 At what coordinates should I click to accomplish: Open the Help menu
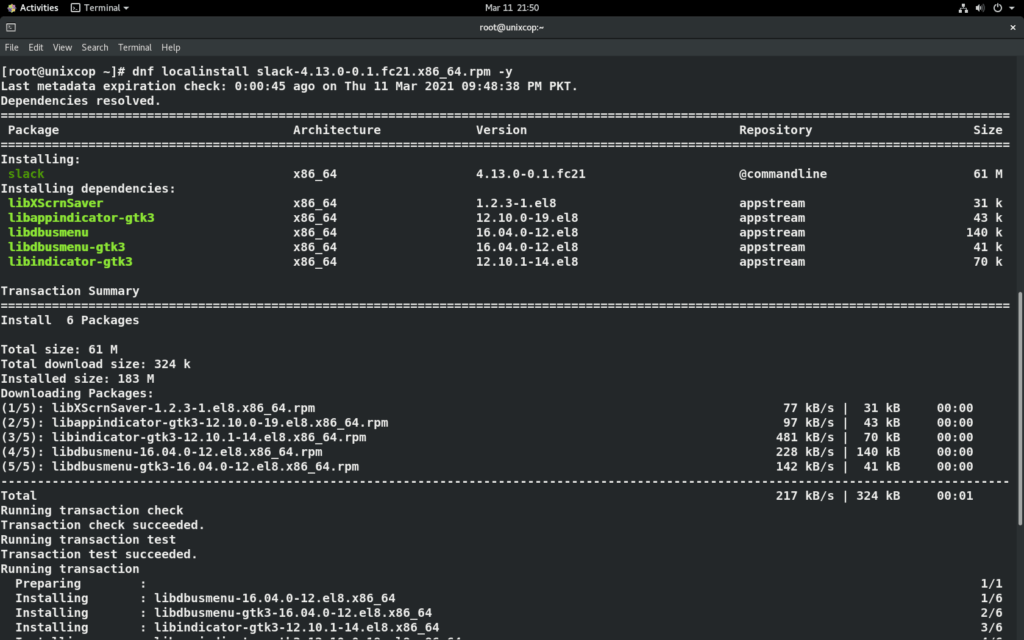click(x=170, y=48)
